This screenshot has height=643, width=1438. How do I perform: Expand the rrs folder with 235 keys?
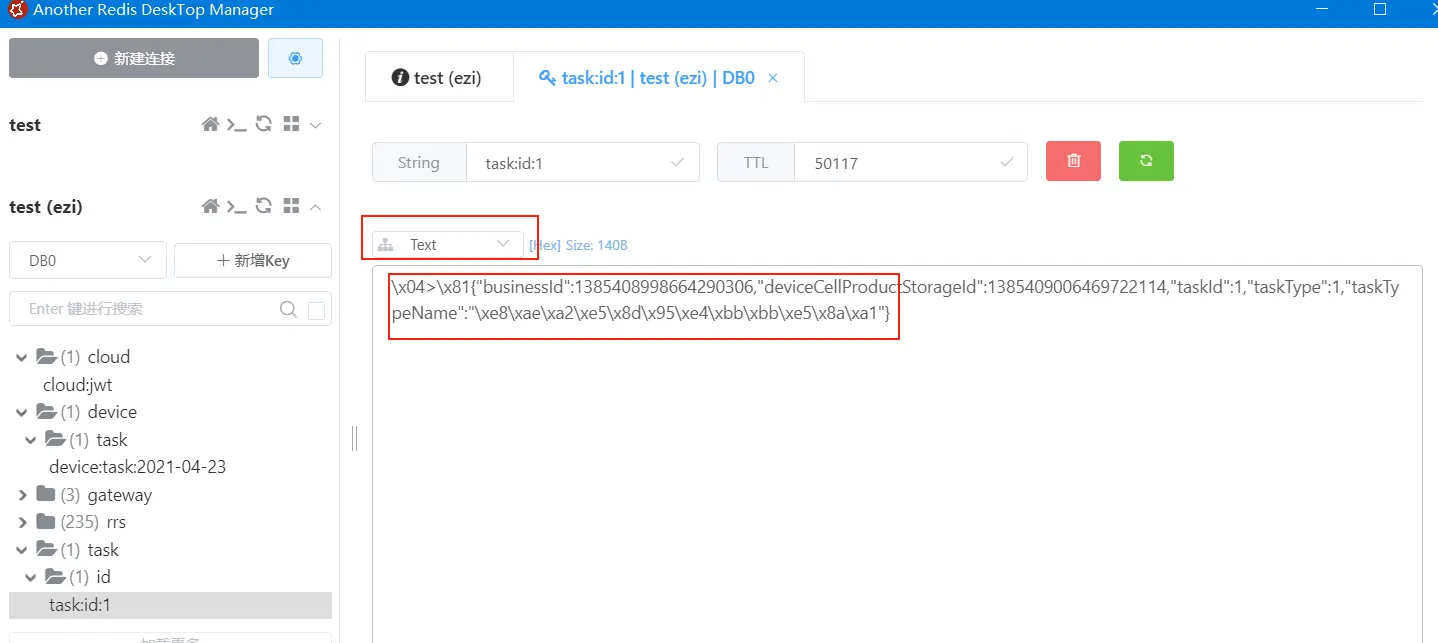(x=22, y=521)
